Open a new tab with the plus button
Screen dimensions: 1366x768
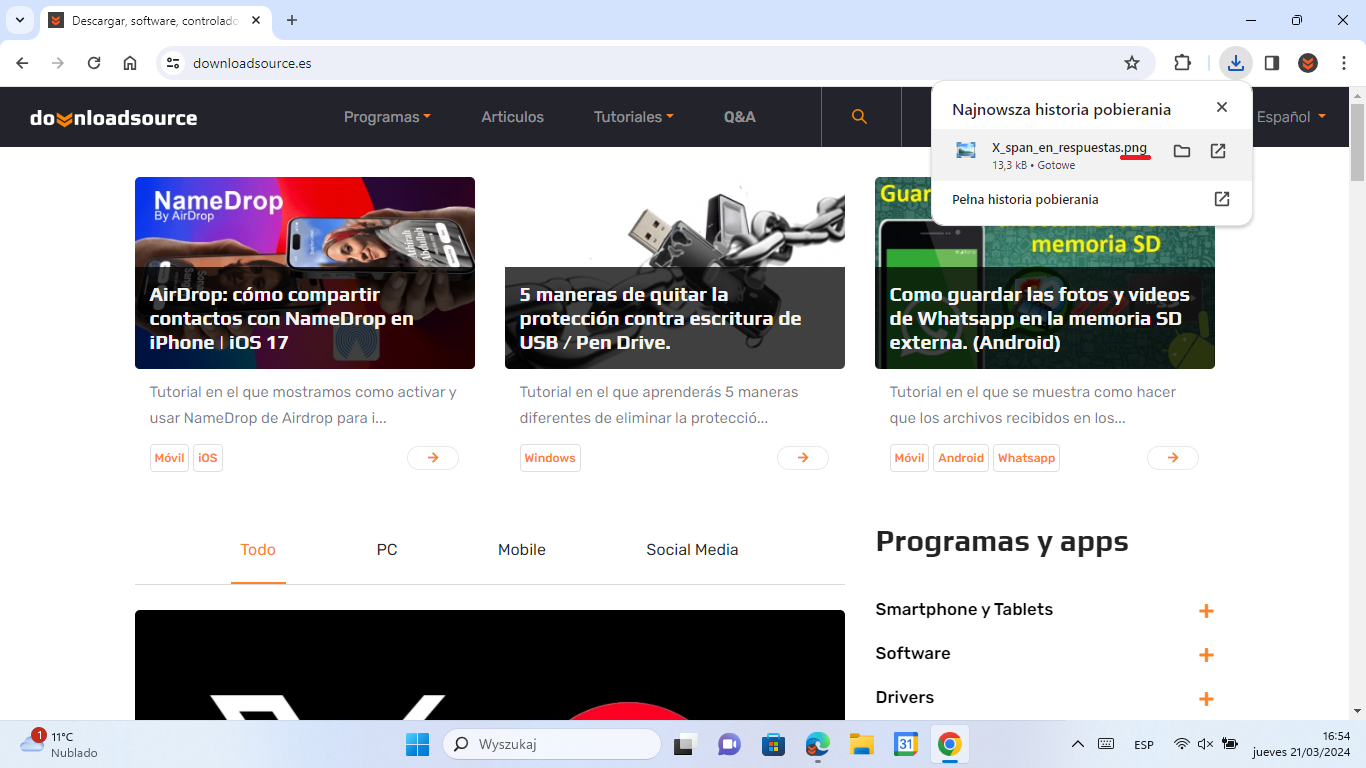pos(292,20)
